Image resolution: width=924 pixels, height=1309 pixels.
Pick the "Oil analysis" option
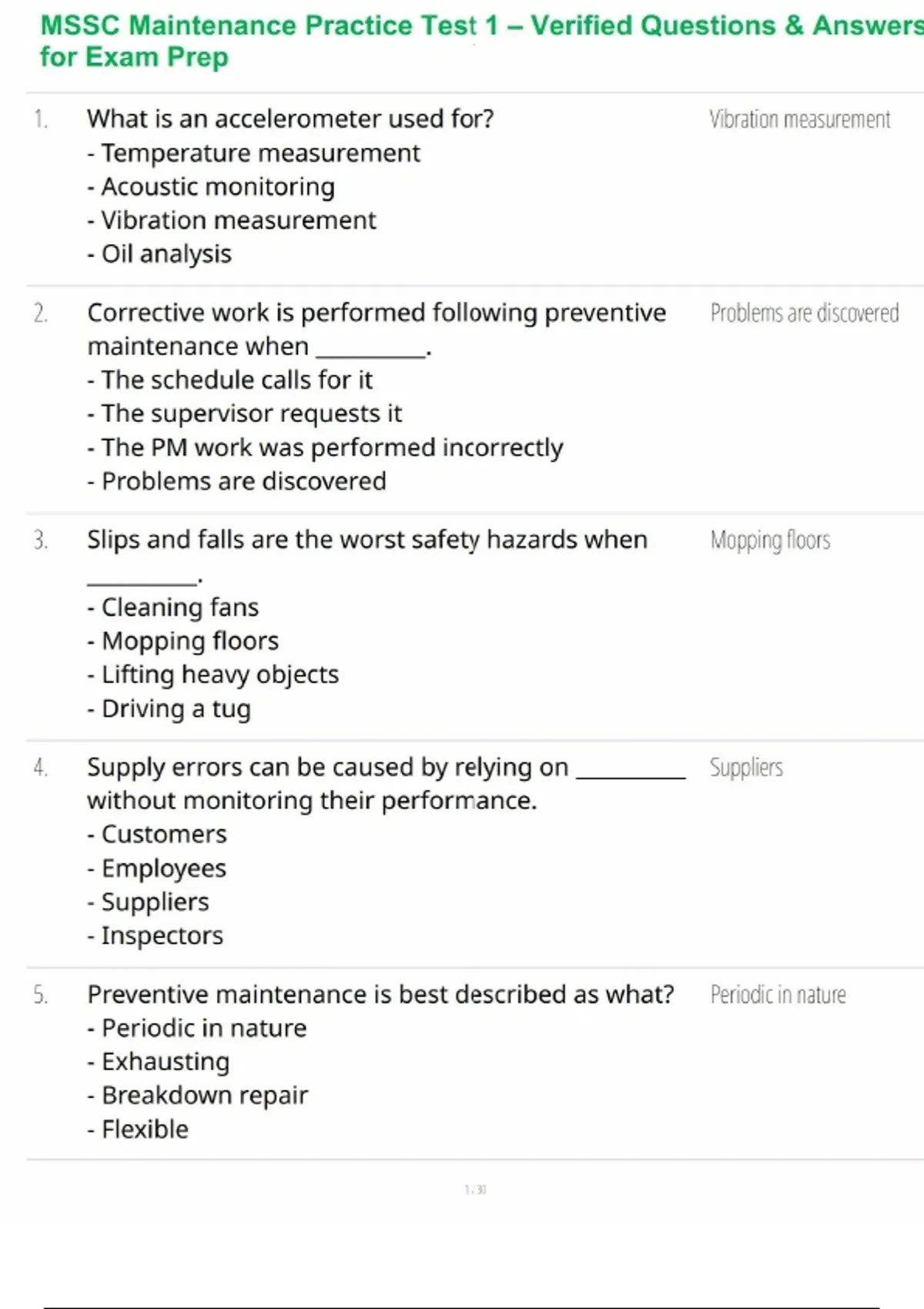166,254
